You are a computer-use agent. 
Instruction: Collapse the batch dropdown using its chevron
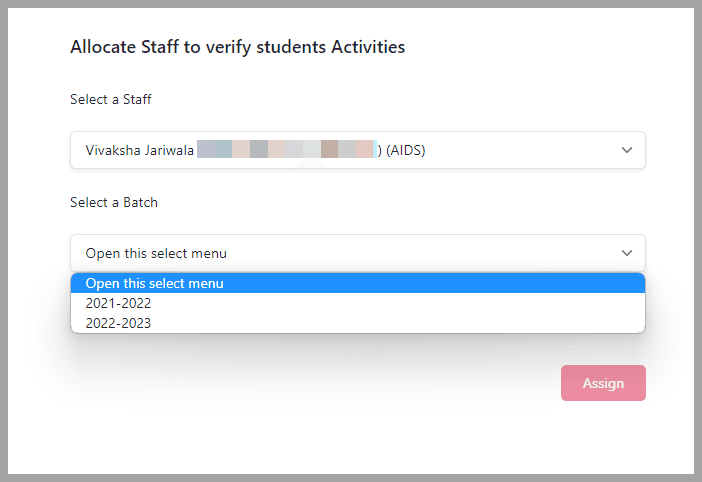(627, 253)
